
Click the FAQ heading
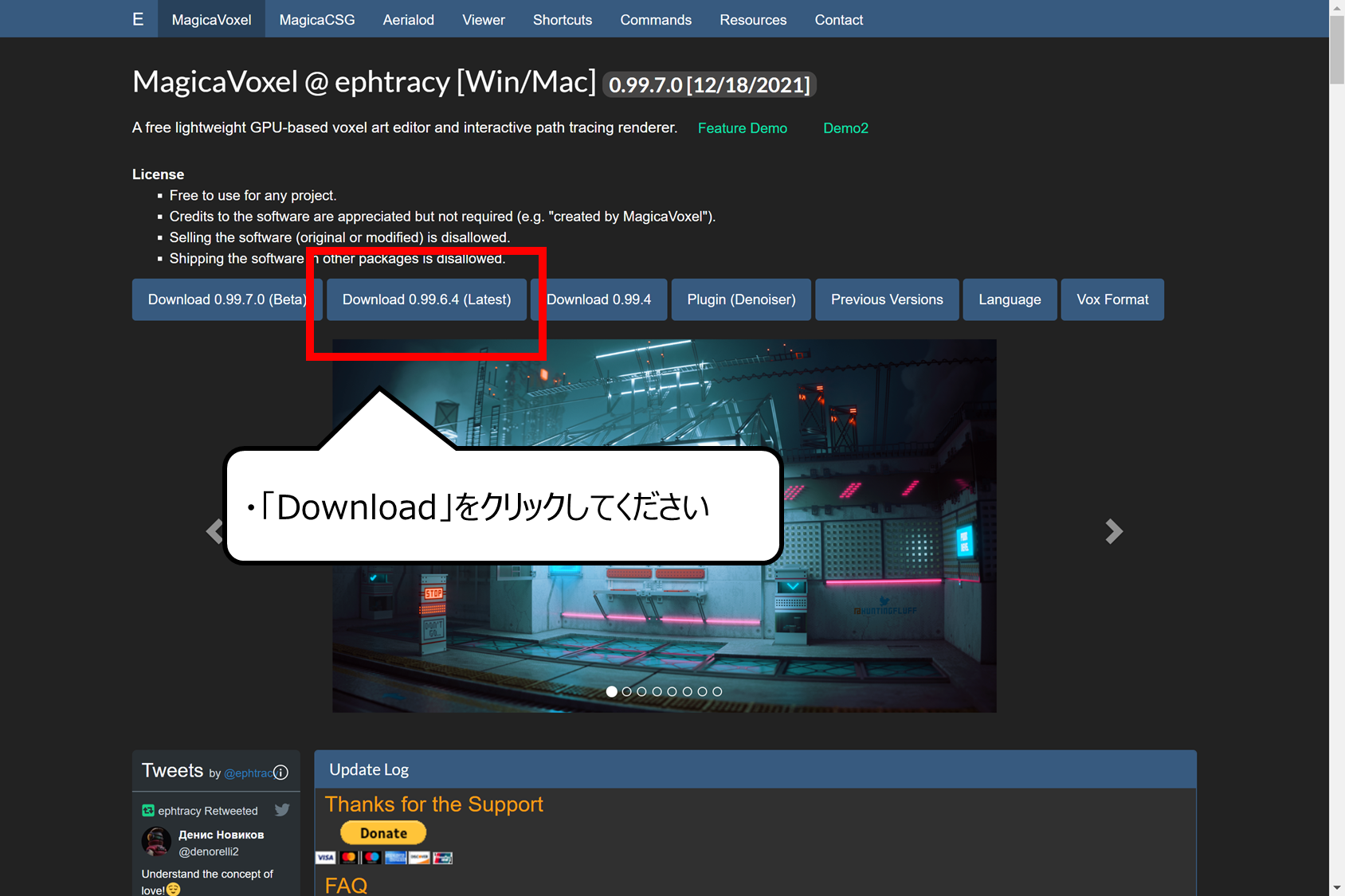pos(346,885)
